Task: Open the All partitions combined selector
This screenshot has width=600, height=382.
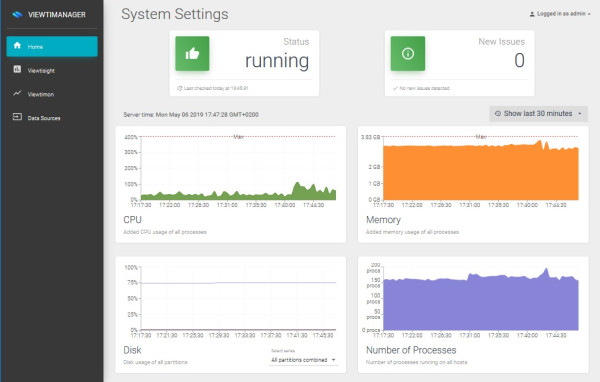Action: (303, 360)
